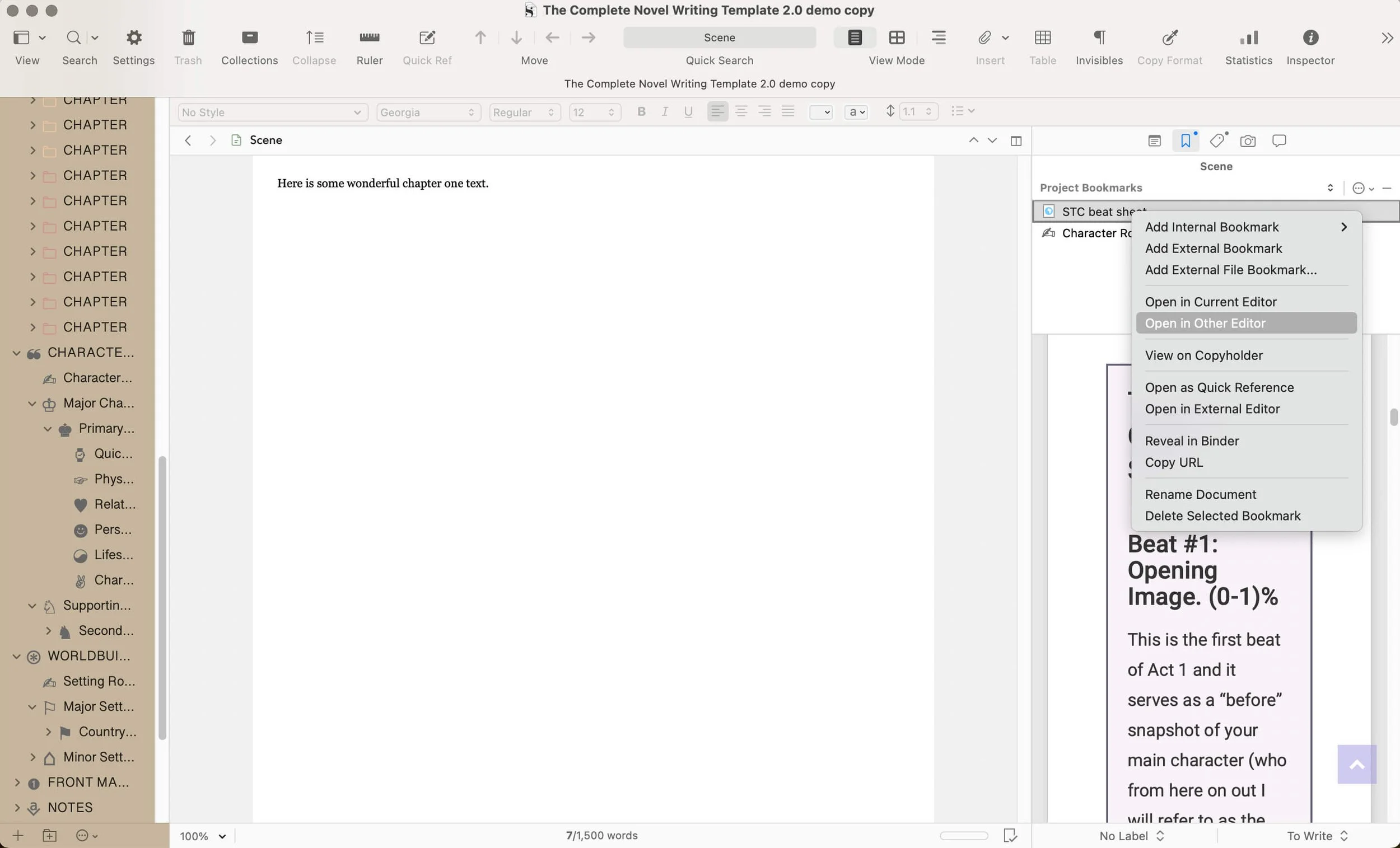Open the Metadata tag inspector tab
This screenshot has height=848, width=1400.
(x=1216, y=141)
